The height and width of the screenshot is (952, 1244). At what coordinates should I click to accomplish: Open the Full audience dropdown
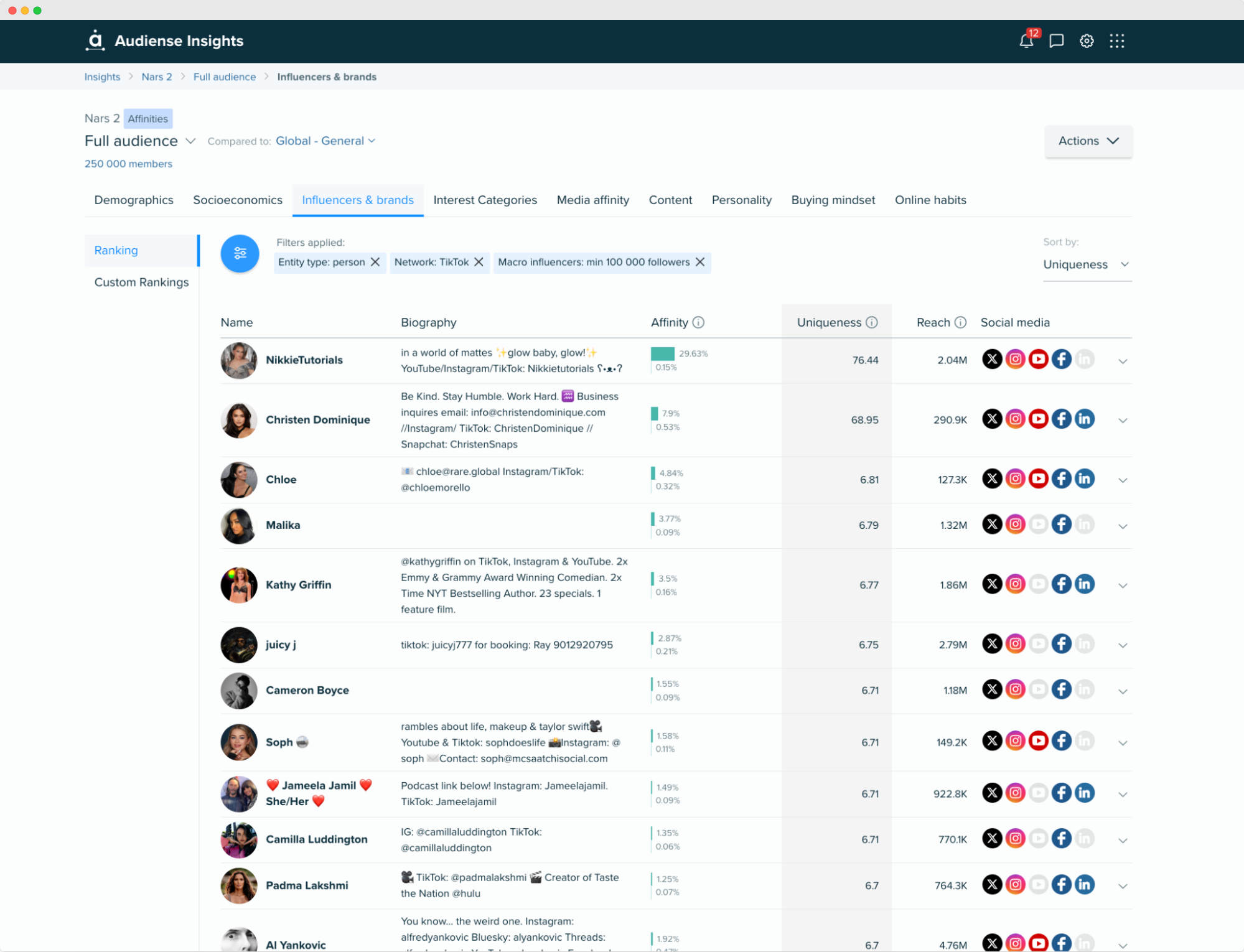pos(140,141)
